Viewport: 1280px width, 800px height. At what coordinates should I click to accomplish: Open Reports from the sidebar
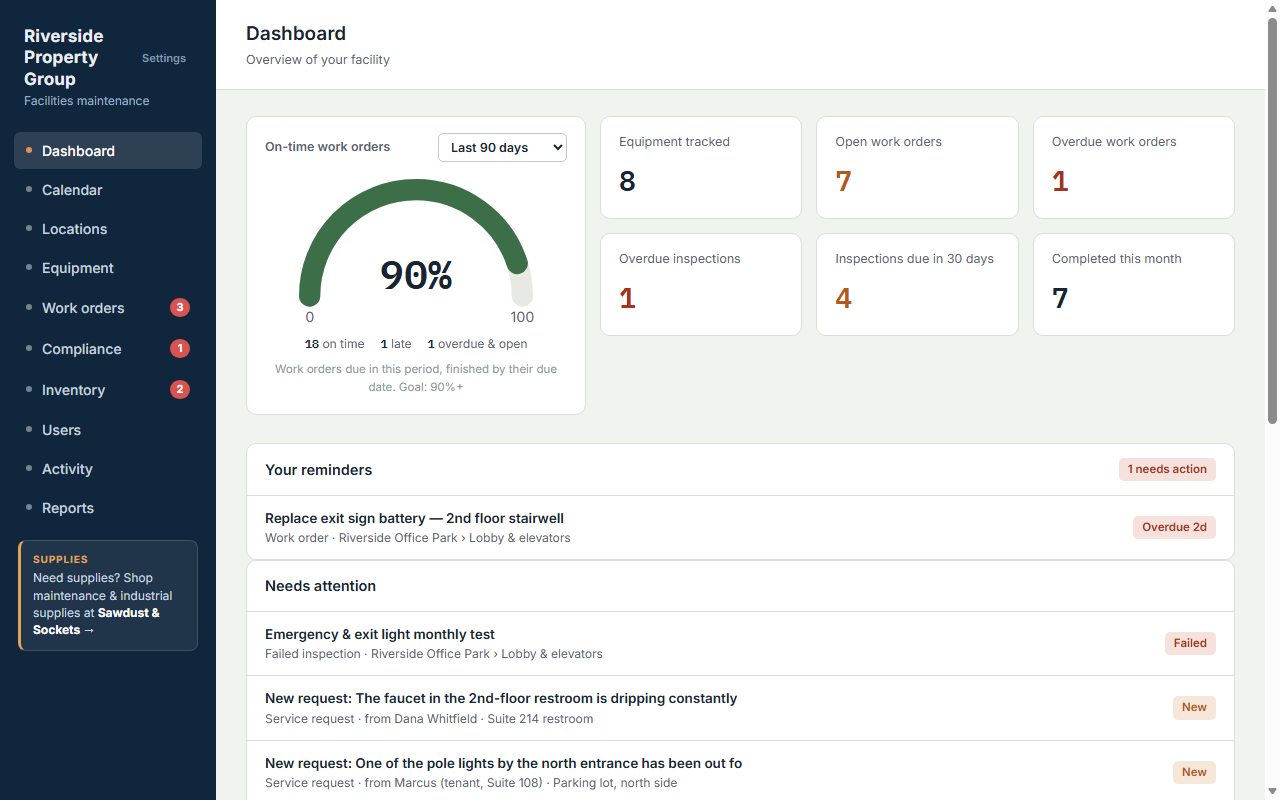(108, 508)
